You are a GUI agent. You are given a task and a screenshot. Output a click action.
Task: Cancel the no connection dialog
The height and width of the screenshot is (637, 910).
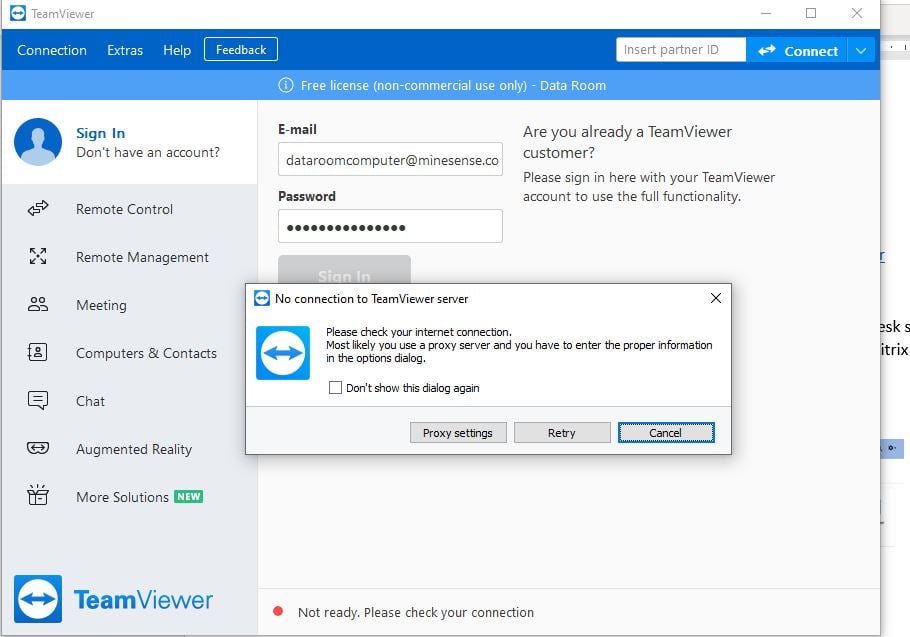[666, 432]
